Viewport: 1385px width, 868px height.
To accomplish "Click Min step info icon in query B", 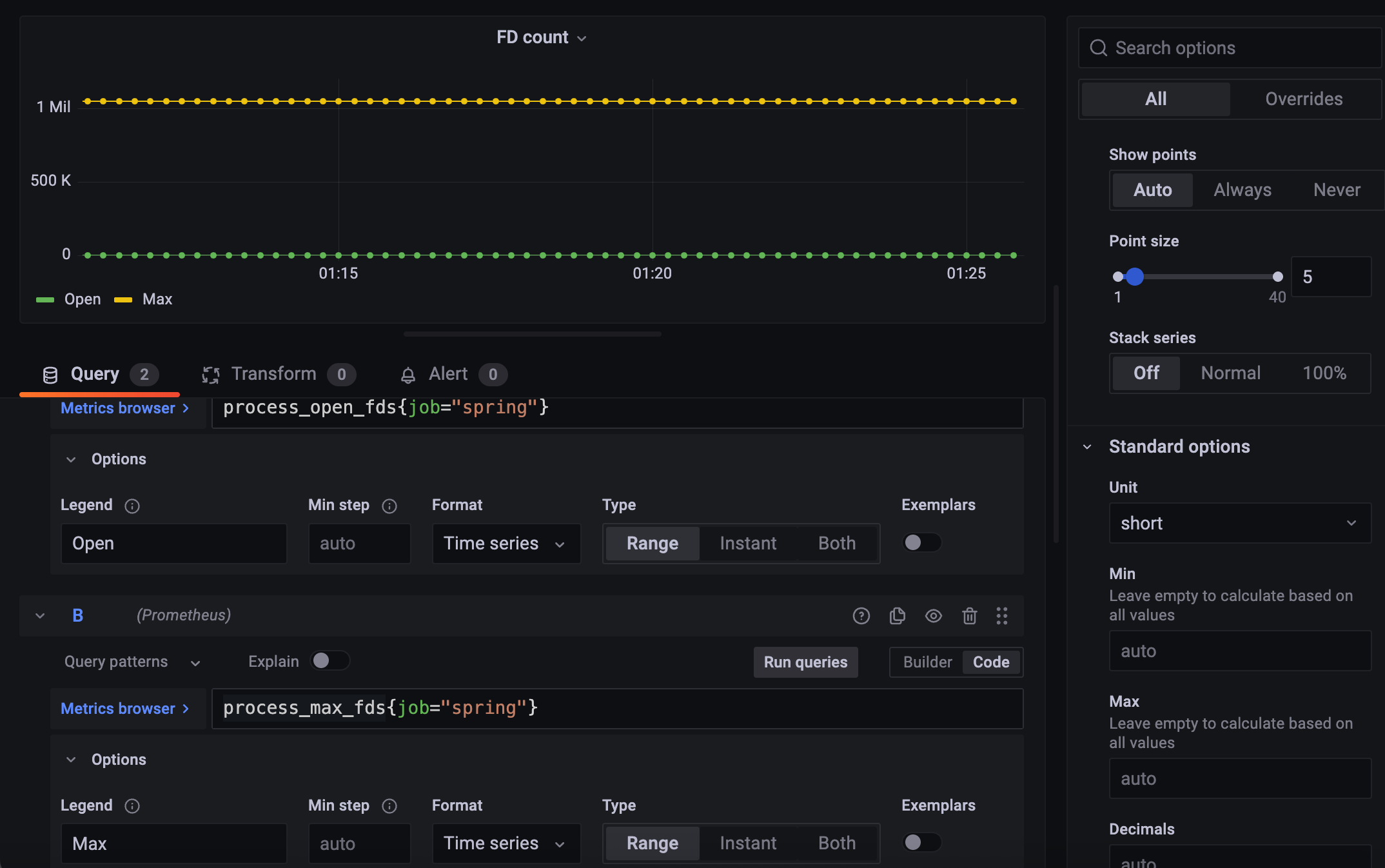I will tap(389, 806).
